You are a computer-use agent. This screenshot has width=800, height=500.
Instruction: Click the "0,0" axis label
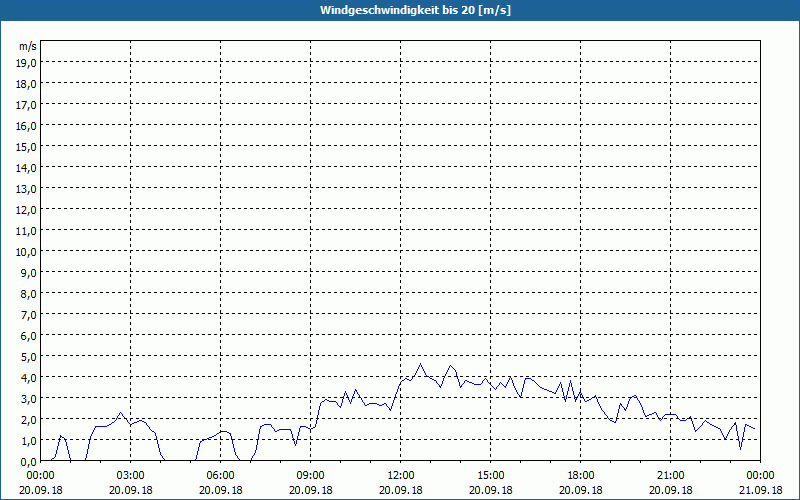tap(29, 462)
